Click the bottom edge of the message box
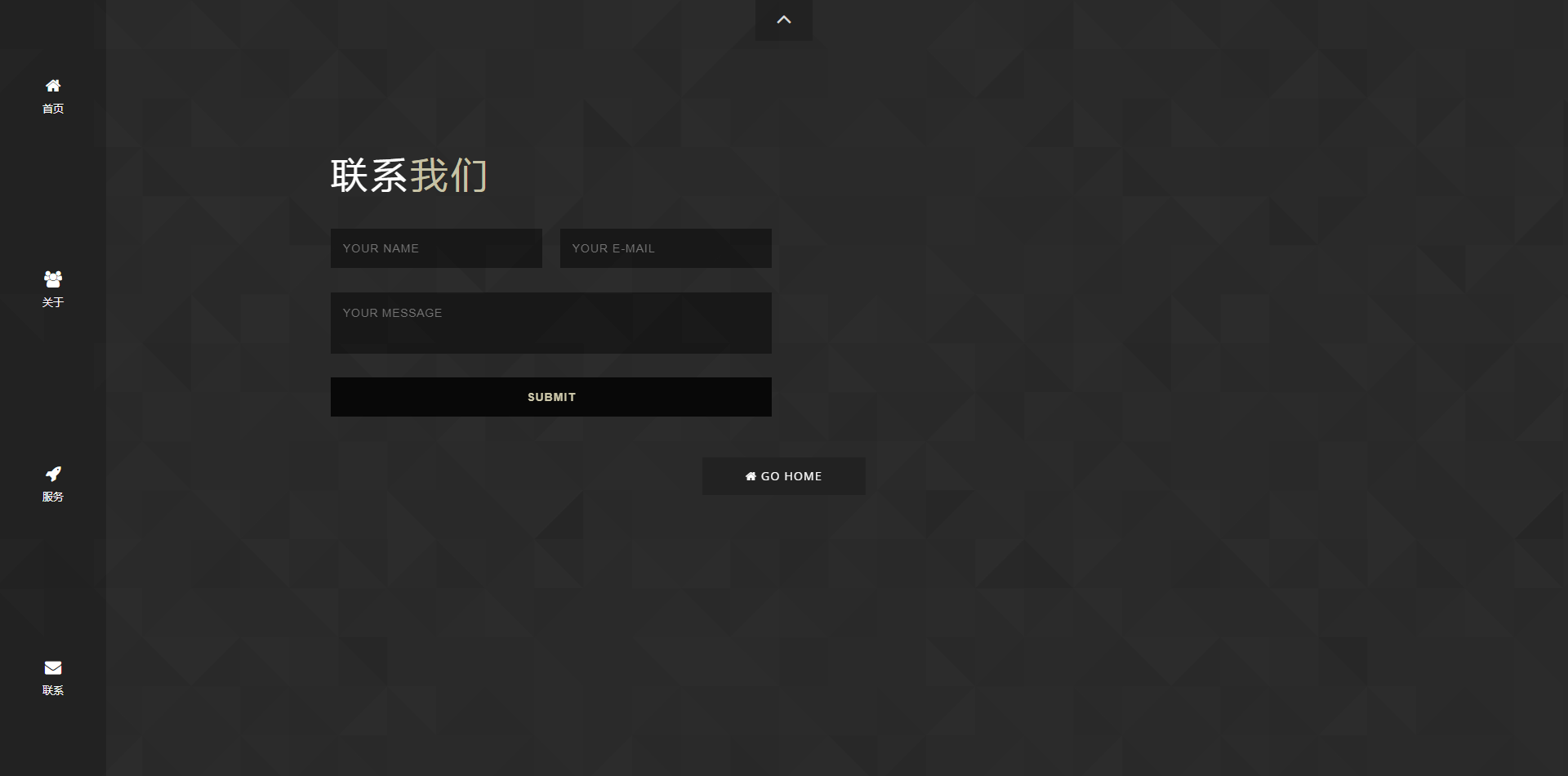This screenshot has width=1568, height=776. click(550, 351)
